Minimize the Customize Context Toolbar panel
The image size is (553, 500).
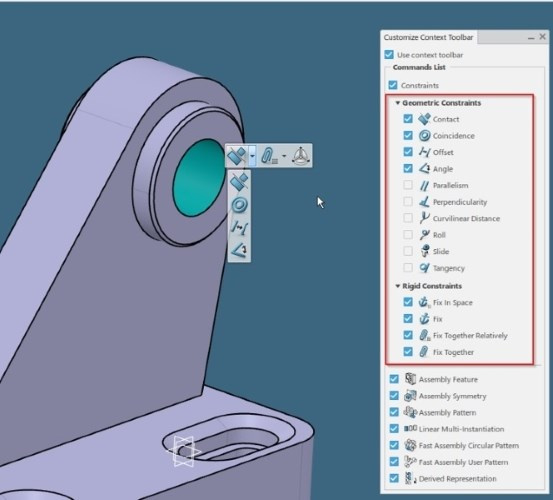(531, 37)
